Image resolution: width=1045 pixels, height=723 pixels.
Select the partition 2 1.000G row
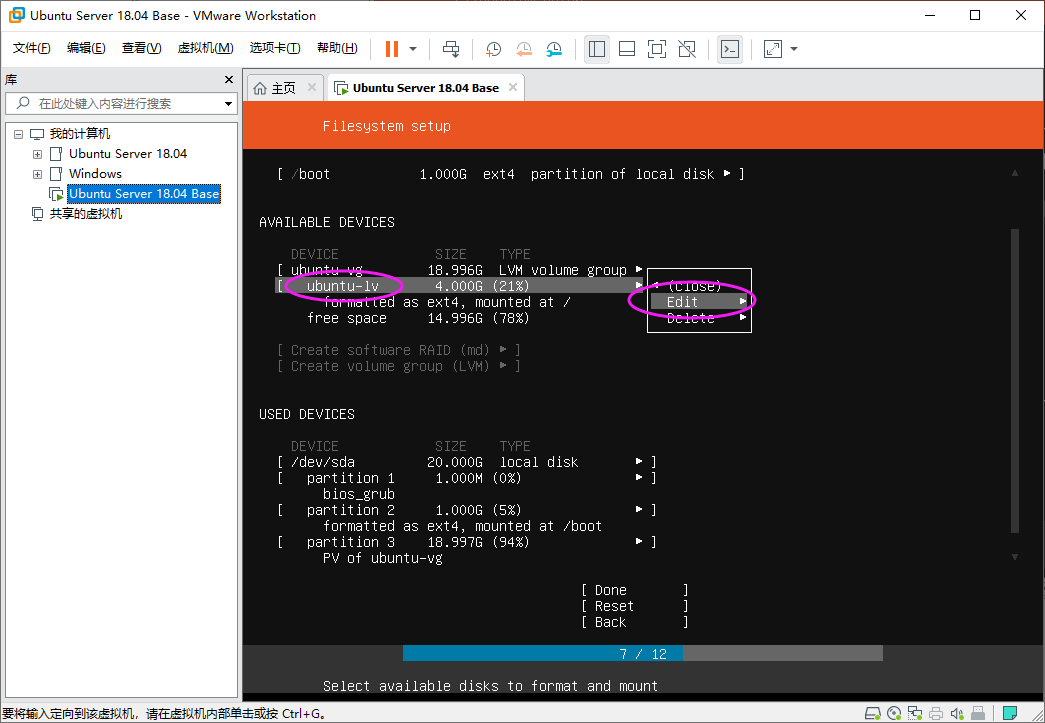tap(467, 510)
